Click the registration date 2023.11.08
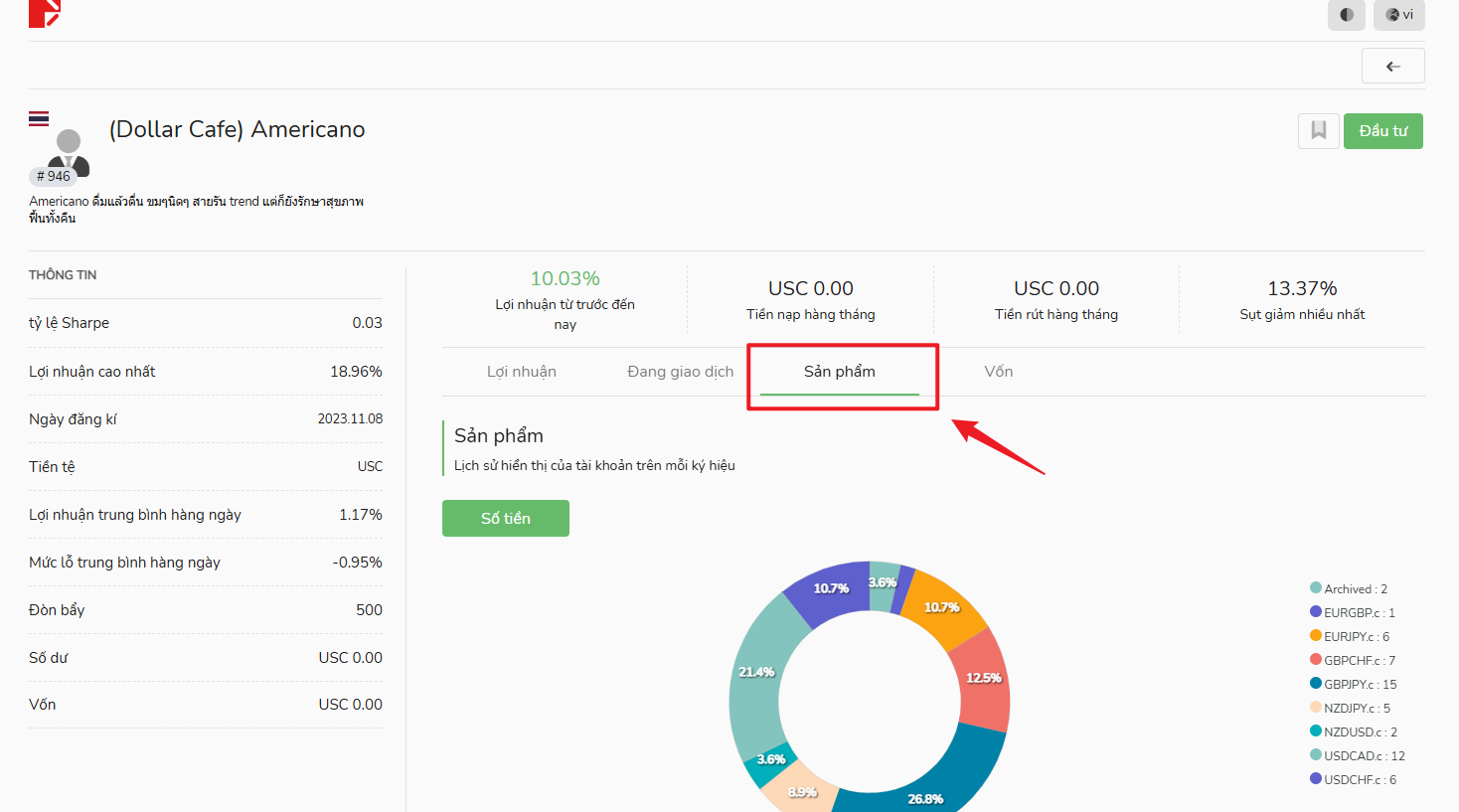The width and height of the screenshot is (1459, 812). 350,419
